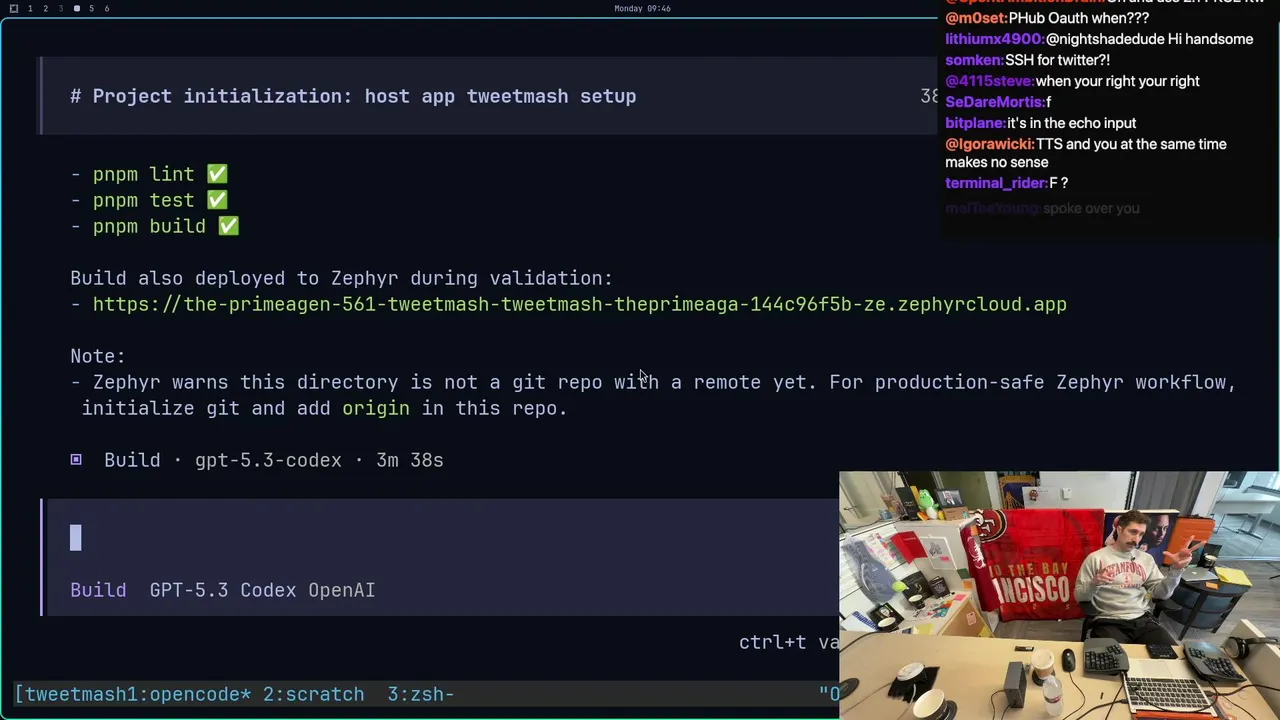Click 'Build also deployed to Zephyr' line

pyautogui.click(x=341, y=278)
